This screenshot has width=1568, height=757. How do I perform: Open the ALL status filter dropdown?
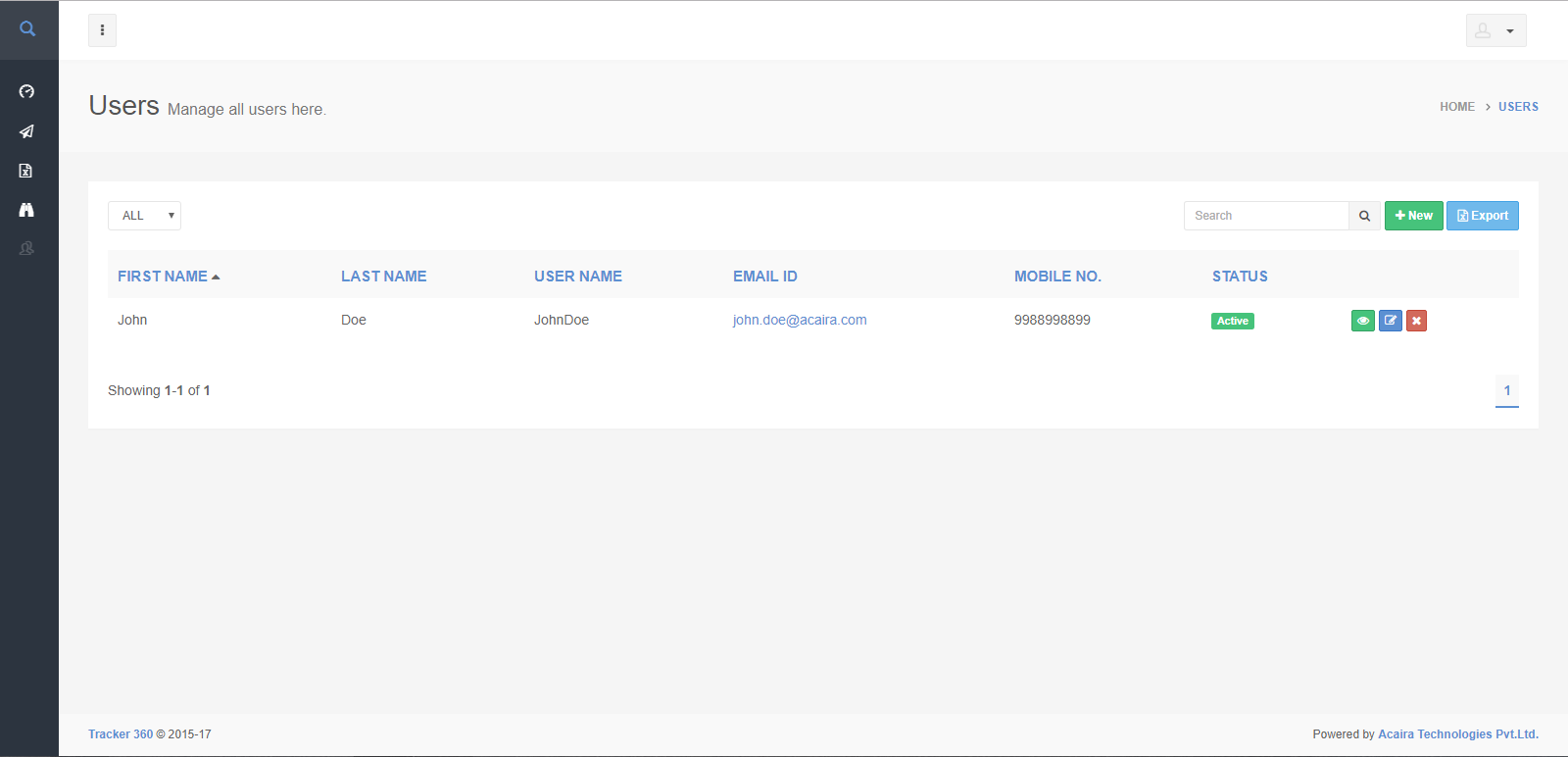[144, 216]
